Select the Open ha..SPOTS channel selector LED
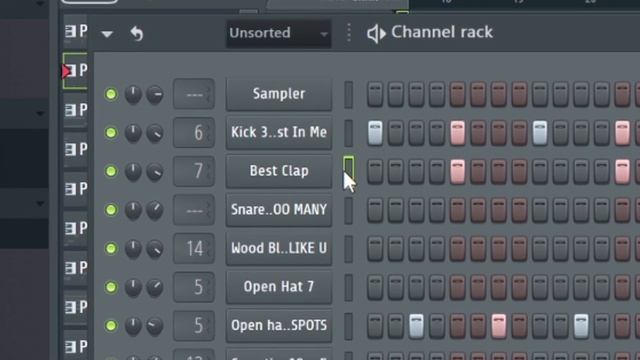Viewport: 640px width, 360px height. pyautogui.click(x=348, y=325)
